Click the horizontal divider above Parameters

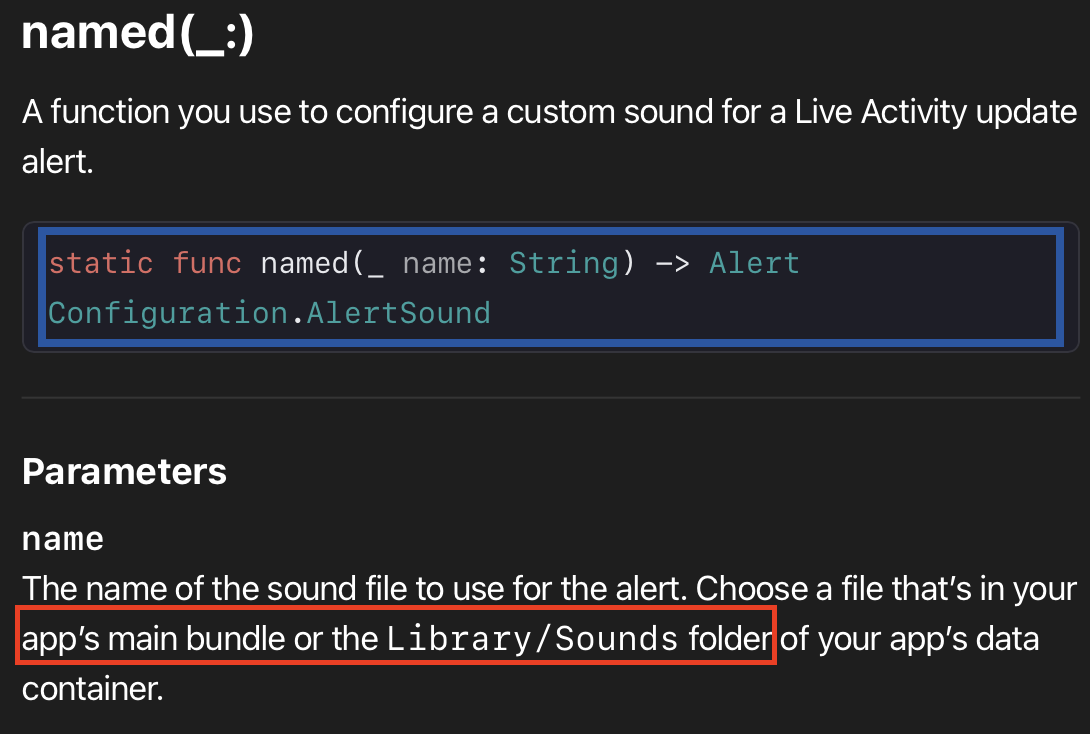tap(551, 398)
